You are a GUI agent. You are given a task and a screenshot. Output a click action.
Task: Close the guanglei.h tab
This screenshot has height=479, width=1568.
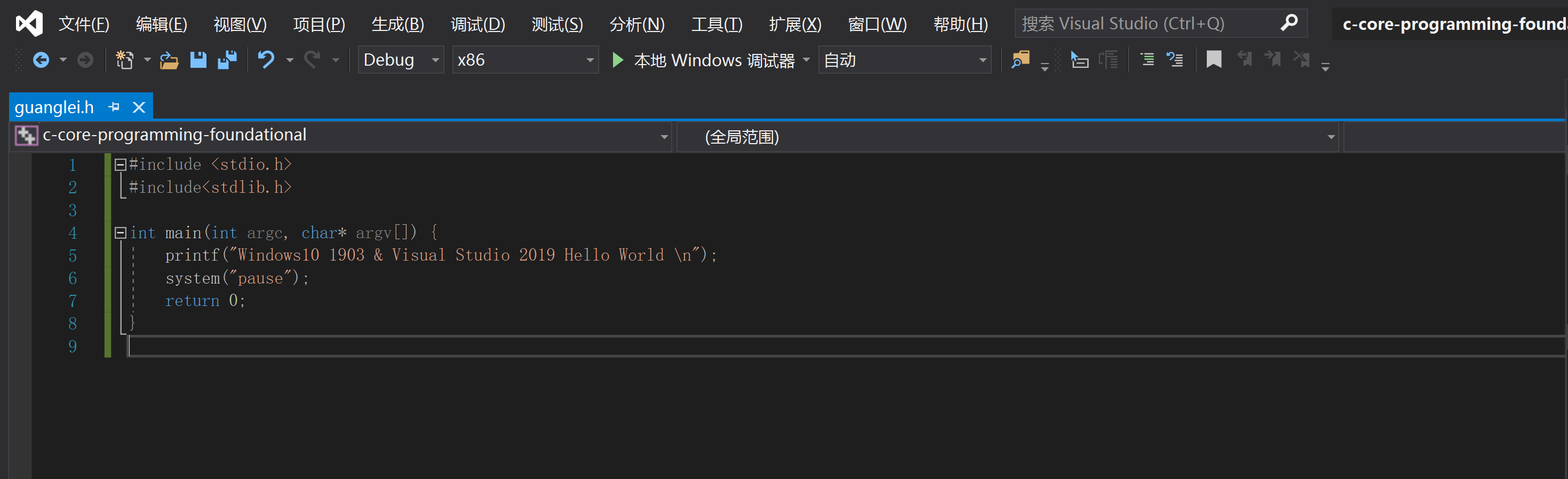click(139, 107)
